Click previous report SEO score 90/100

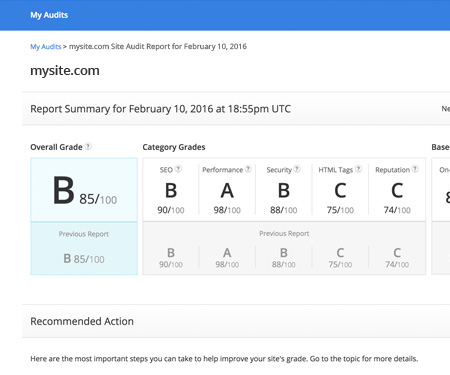coord(171,264)
